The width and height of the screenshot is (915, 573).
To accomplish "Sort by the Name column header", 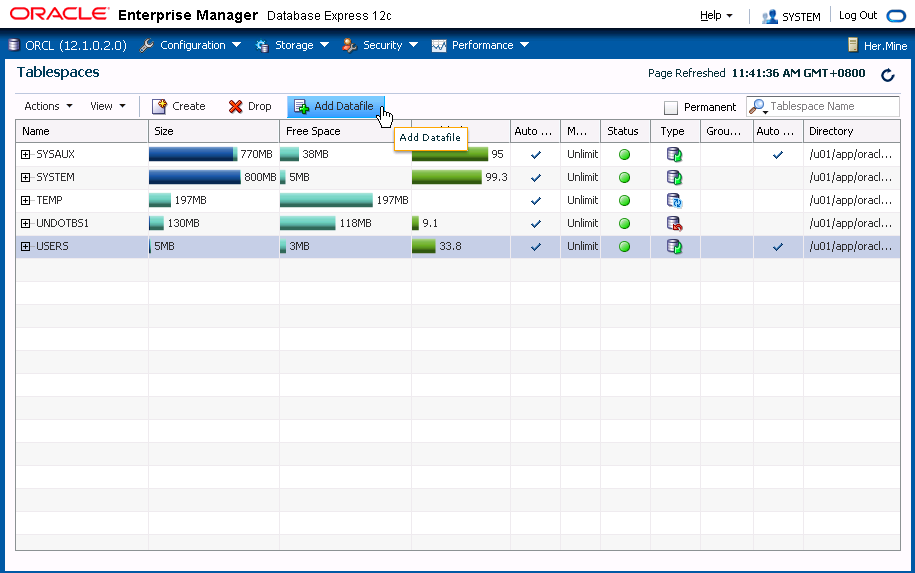I will [x=82, y=131].
